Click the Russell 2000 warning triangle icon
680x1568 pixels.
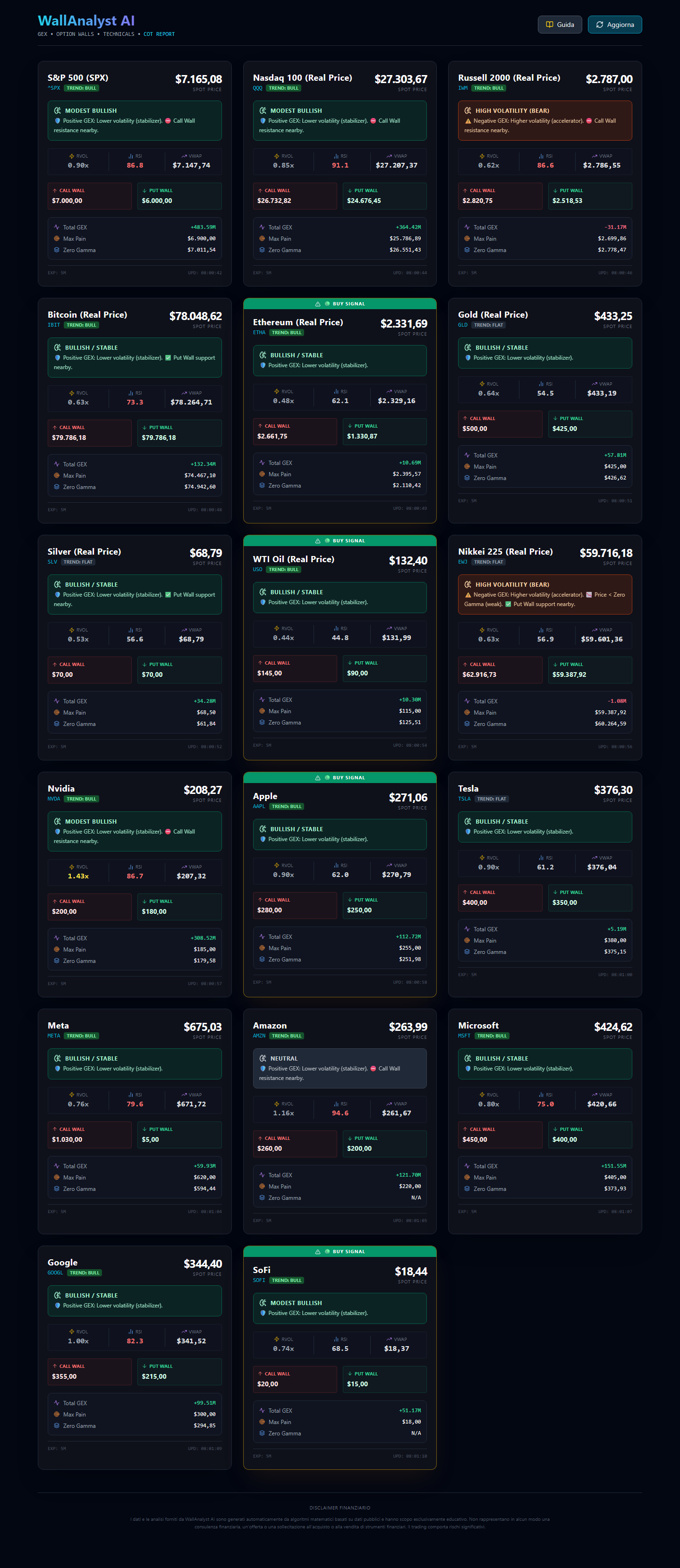[467, 121]
